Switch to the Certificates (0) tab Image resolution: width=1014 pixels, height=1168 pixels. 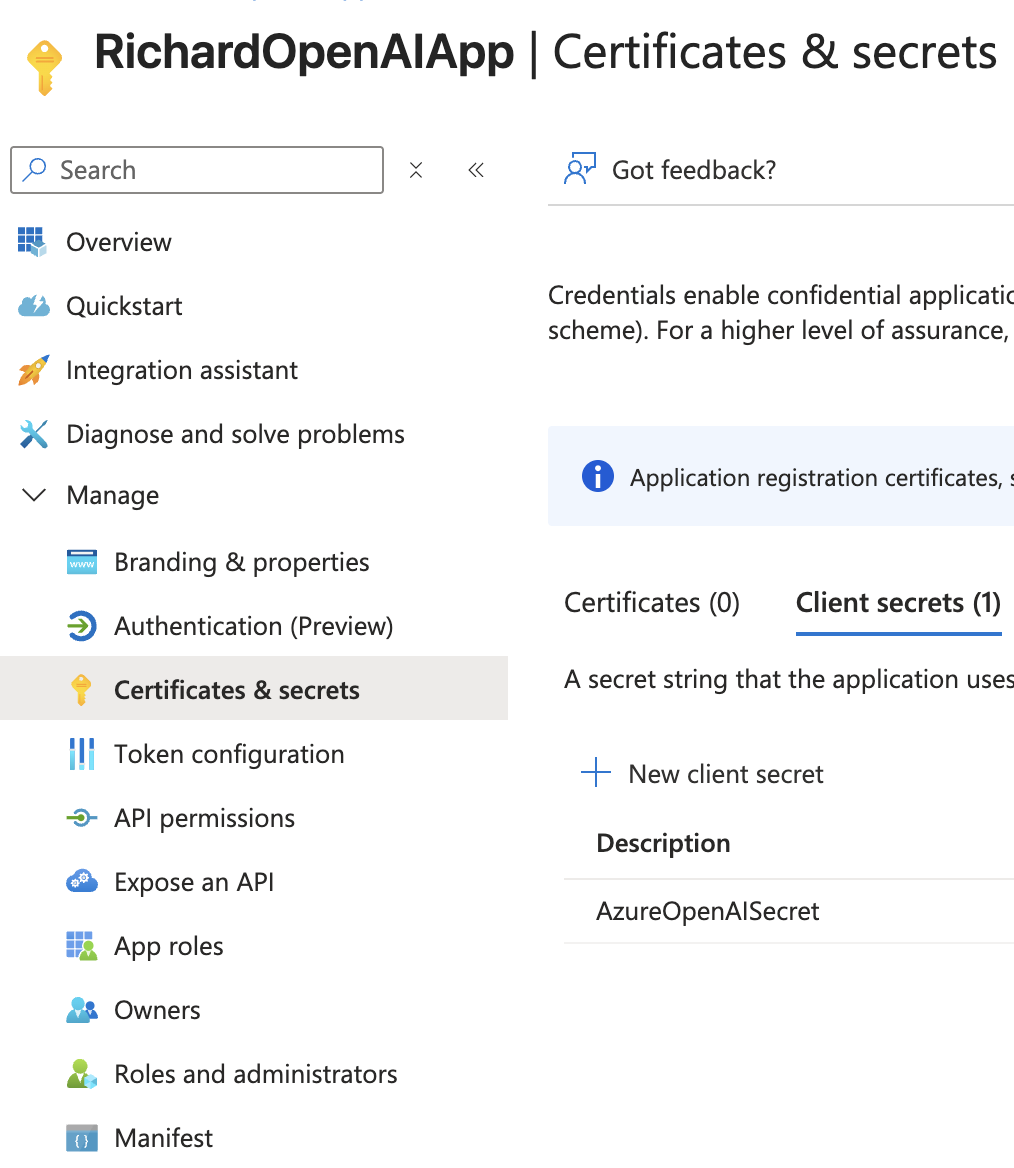click(x=652, y=603)
